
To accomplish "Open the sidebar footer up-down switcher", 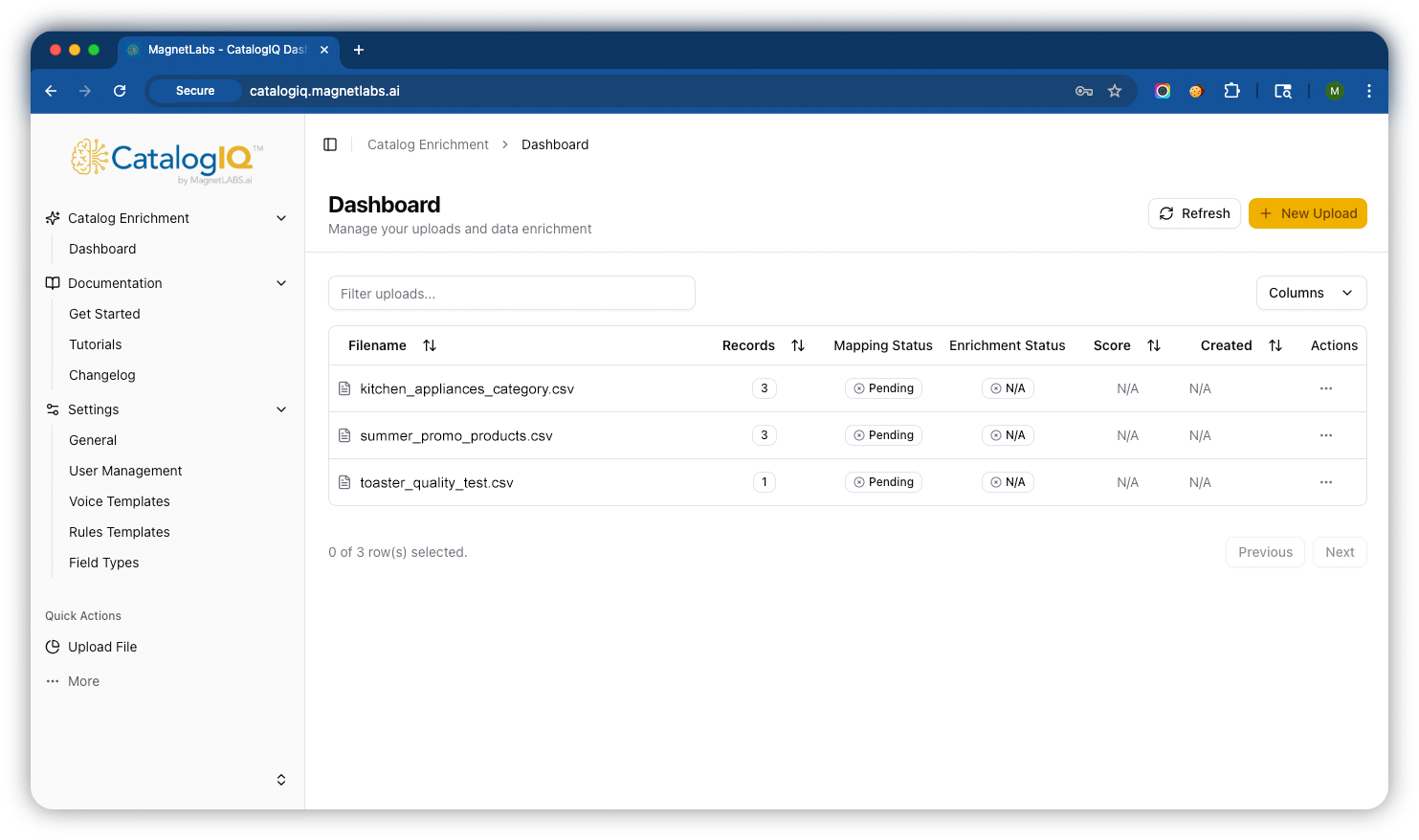I will tap(281, 780).
